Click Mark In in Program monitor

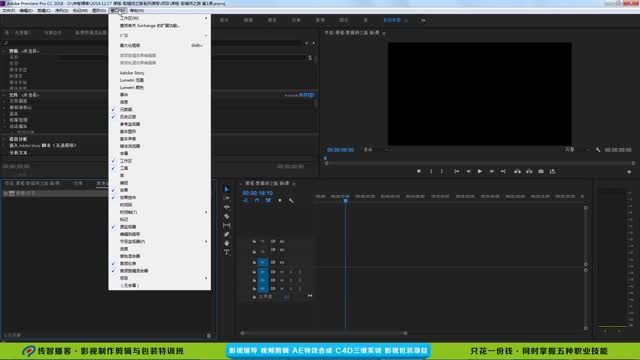(431, 171)
